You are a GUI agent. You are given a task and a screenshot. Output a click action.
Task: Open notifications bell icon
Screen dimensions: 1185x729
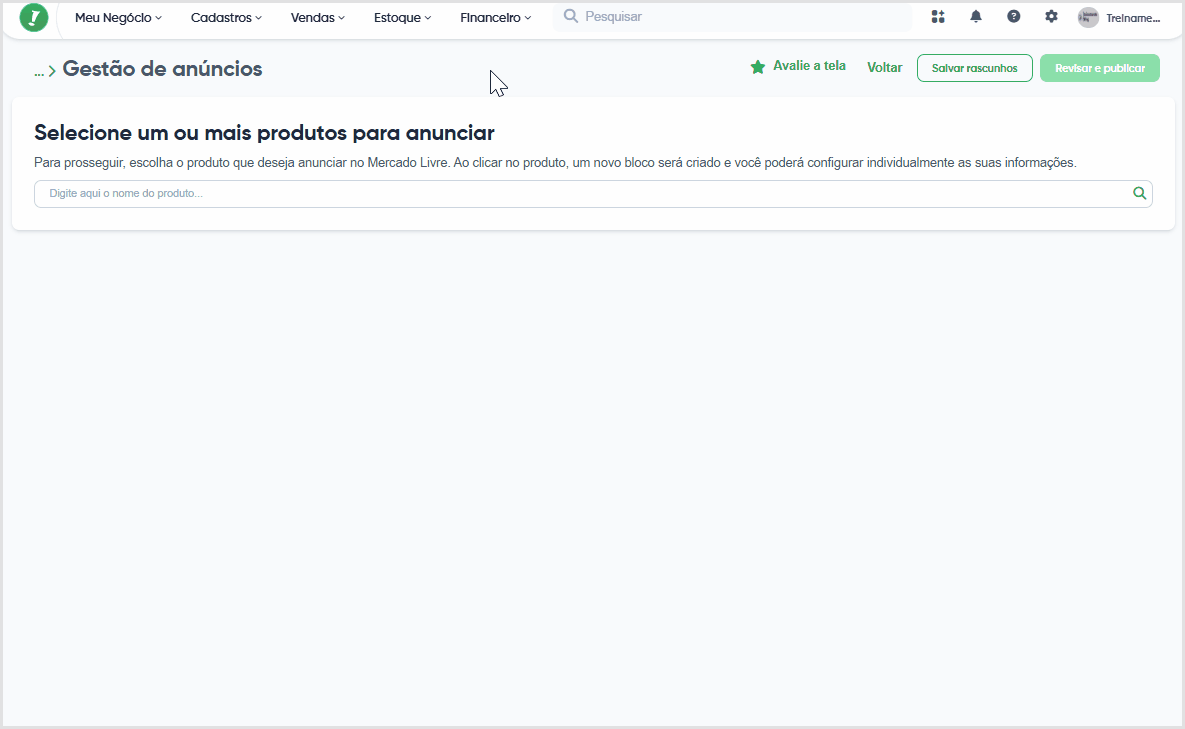click(976, 17)
